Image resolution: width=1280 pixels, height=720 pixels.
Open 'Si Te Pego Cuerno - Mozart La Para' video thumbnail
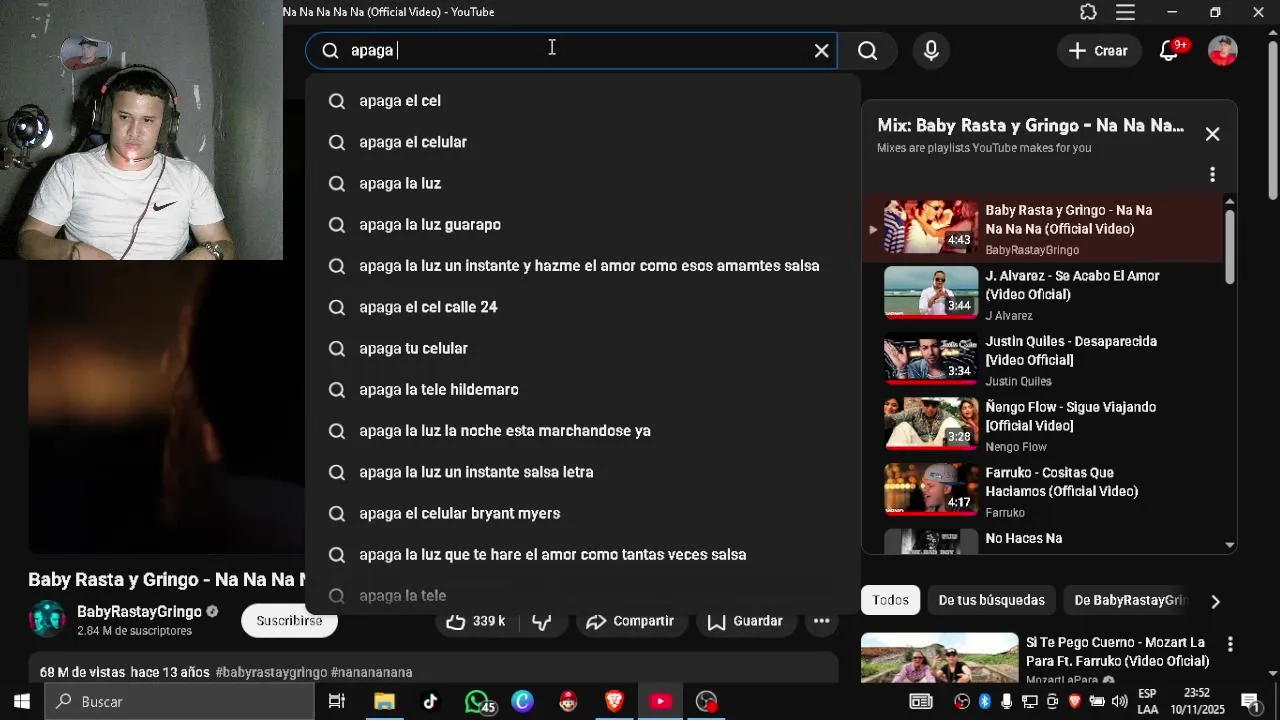click(940, 658)
